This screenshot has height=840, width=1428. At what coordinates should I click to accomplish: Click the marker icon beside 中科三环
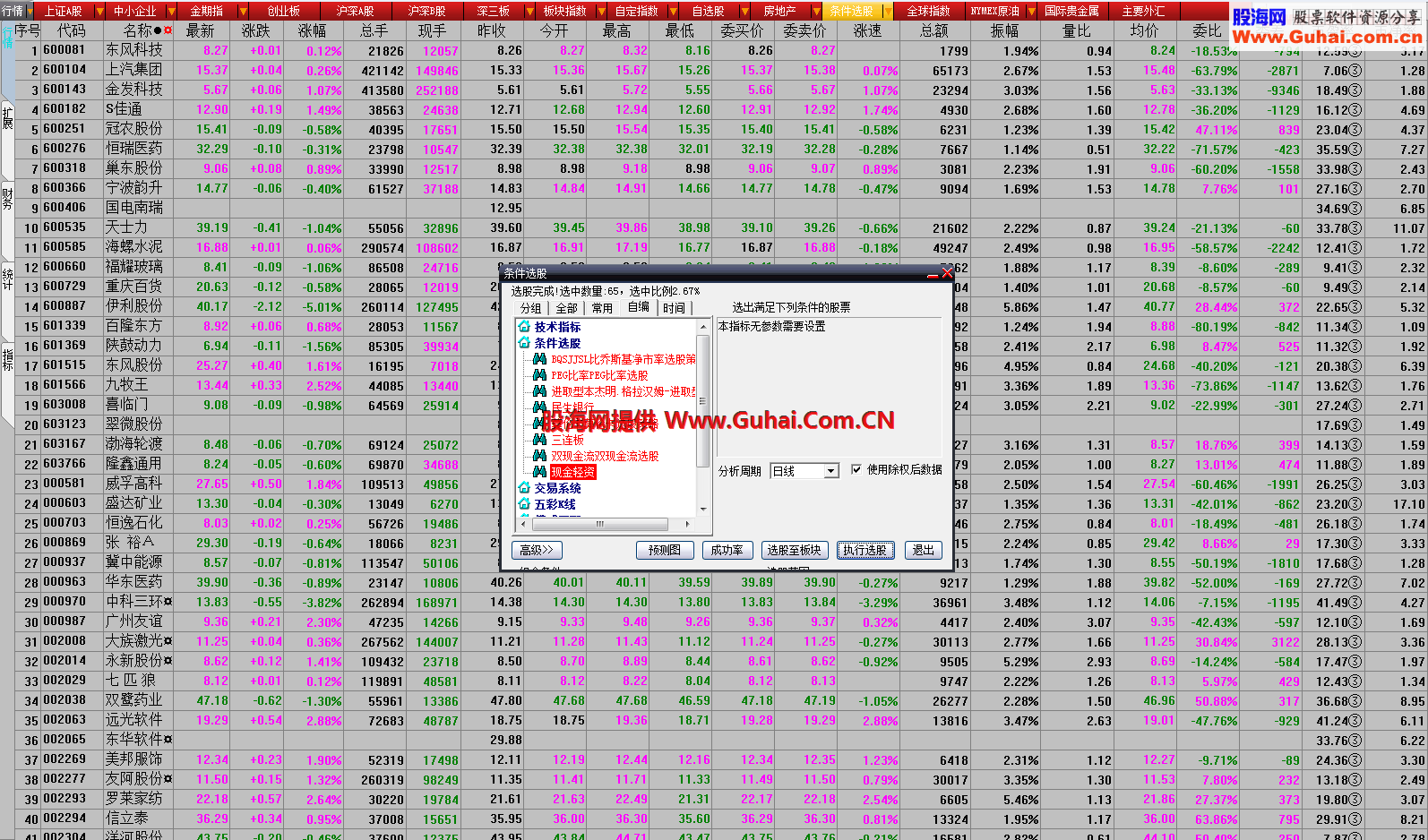[168, 602]
